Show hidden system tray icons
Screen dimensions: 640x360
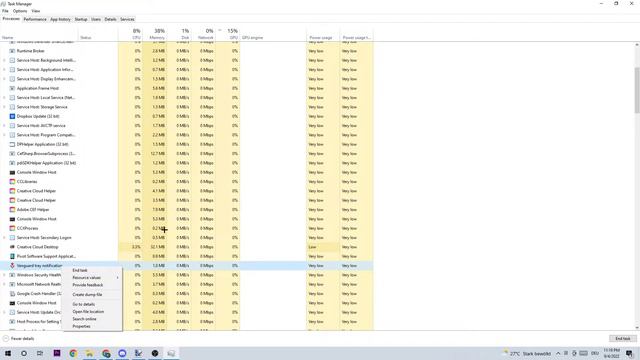558,353
